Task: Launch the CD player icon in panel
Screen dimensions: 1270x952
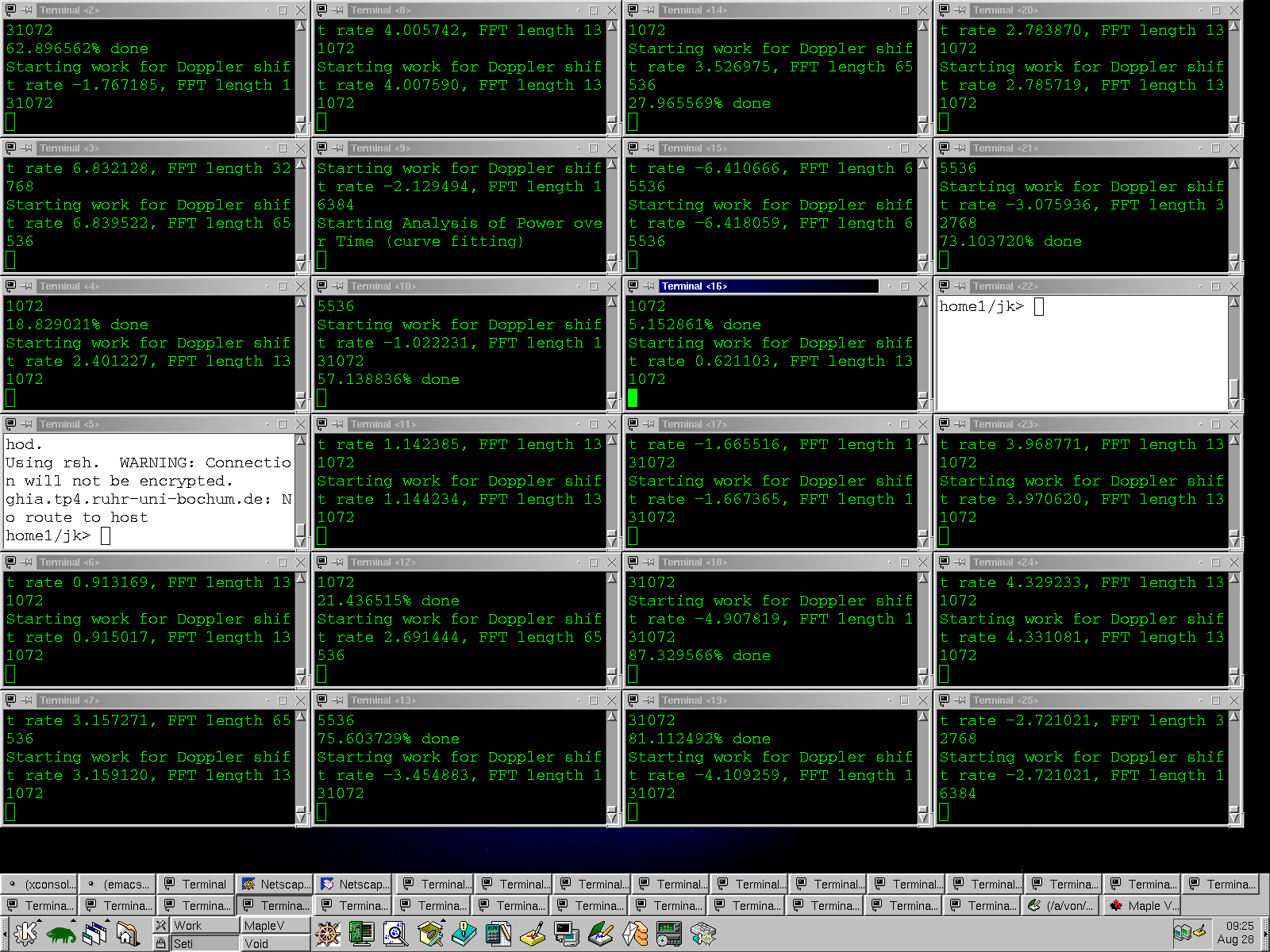Action: click(668, 934)
